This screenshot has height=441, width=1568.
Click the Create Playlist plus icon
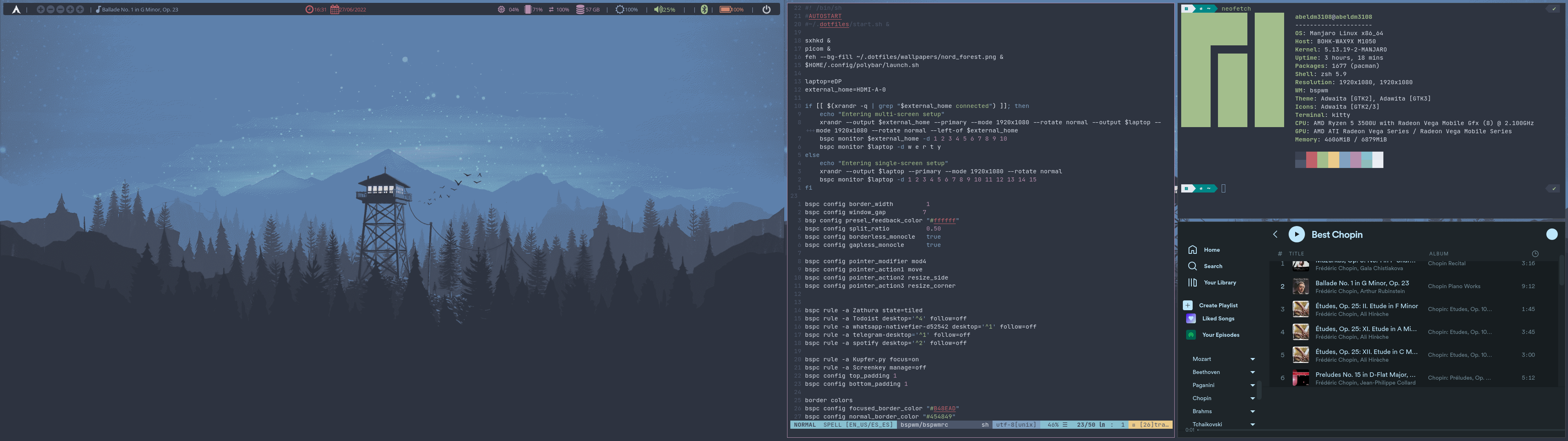(1188, 305)
